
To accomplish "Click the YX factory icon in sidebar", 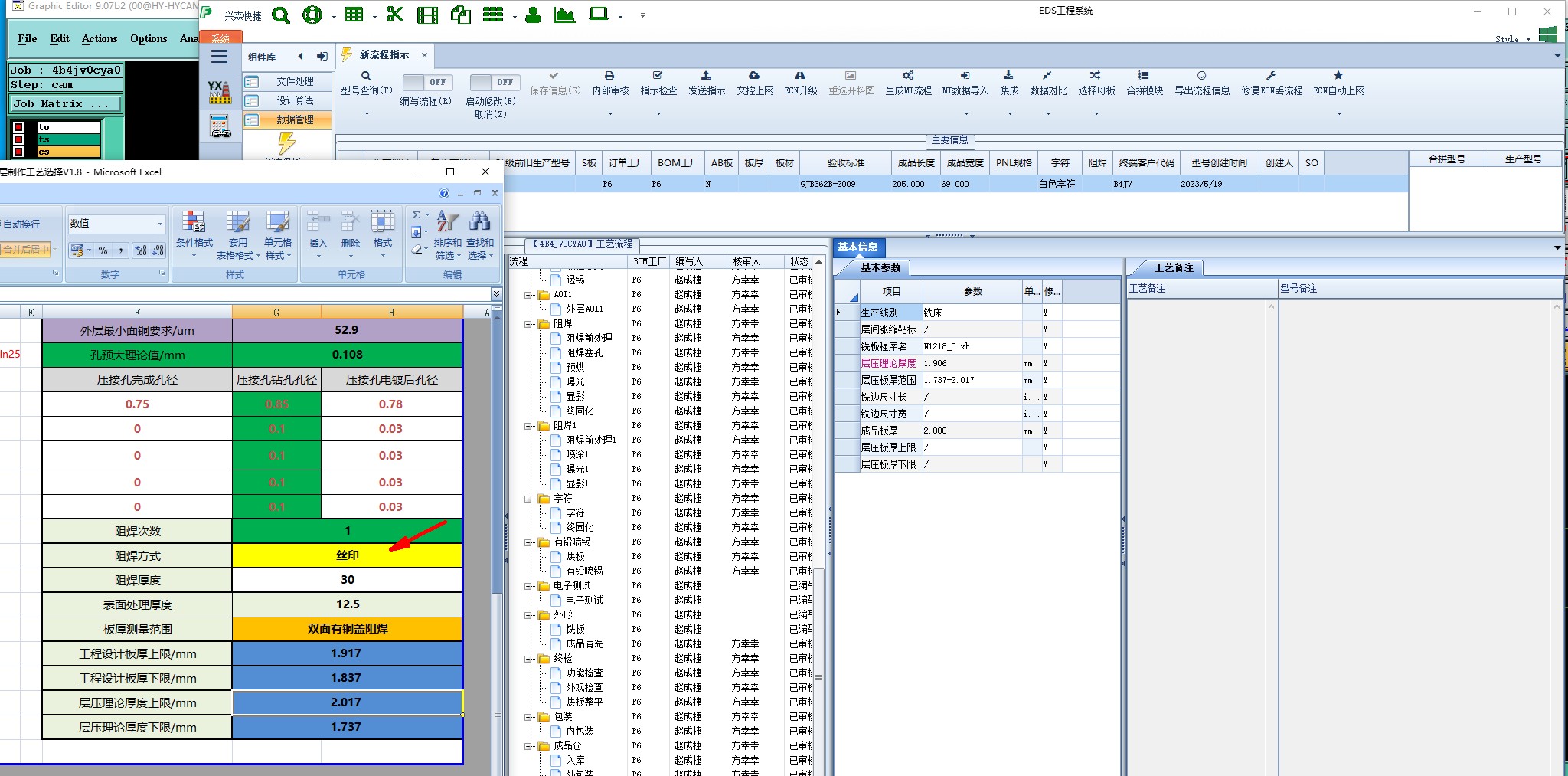I will click(x=220, y=92).
